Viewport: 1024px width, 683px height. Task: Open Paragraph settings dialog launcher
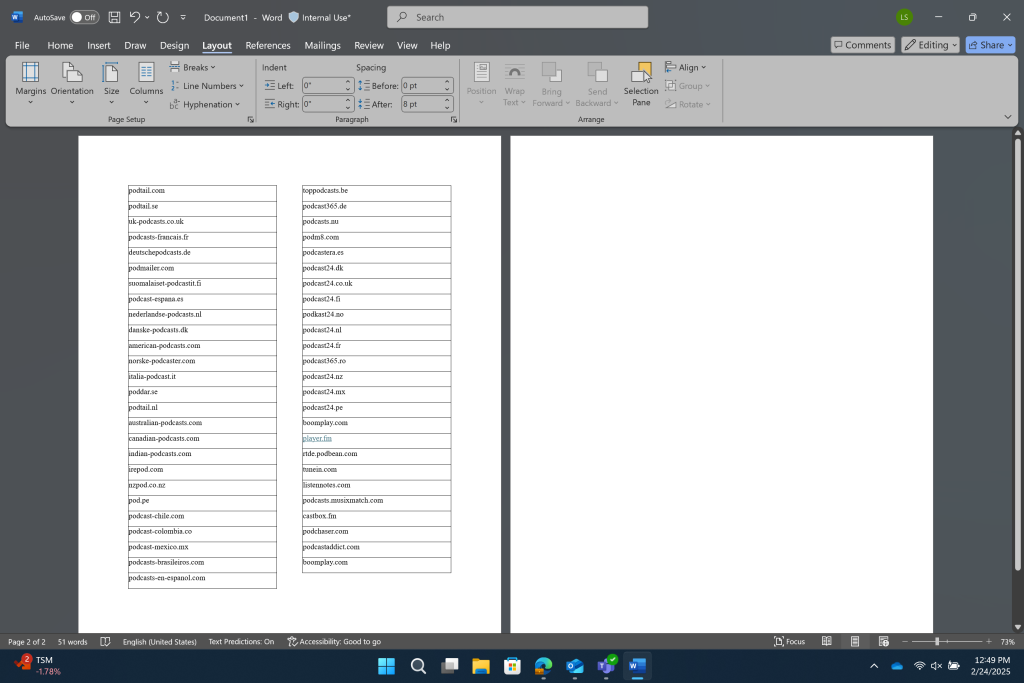[454, 119]
